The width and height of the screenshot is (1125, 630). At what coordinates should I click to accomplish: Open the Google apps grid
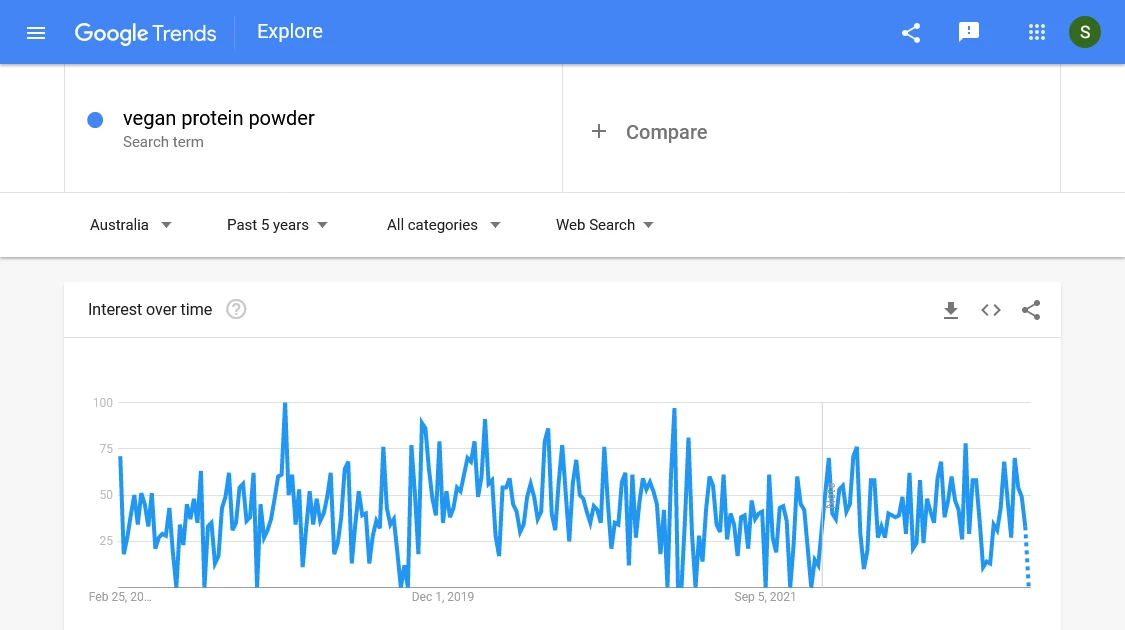[1037, 32]
